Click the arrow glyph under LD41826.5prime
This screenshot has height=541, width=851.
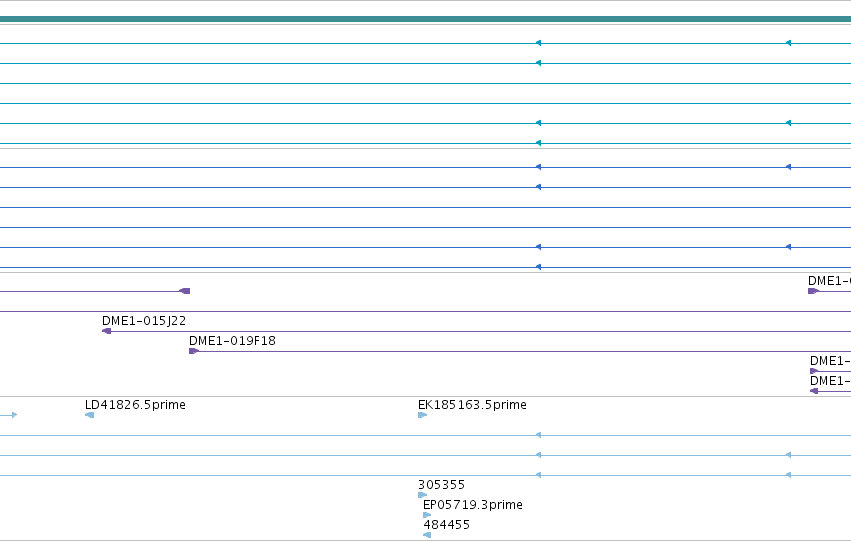click(90, 415)
